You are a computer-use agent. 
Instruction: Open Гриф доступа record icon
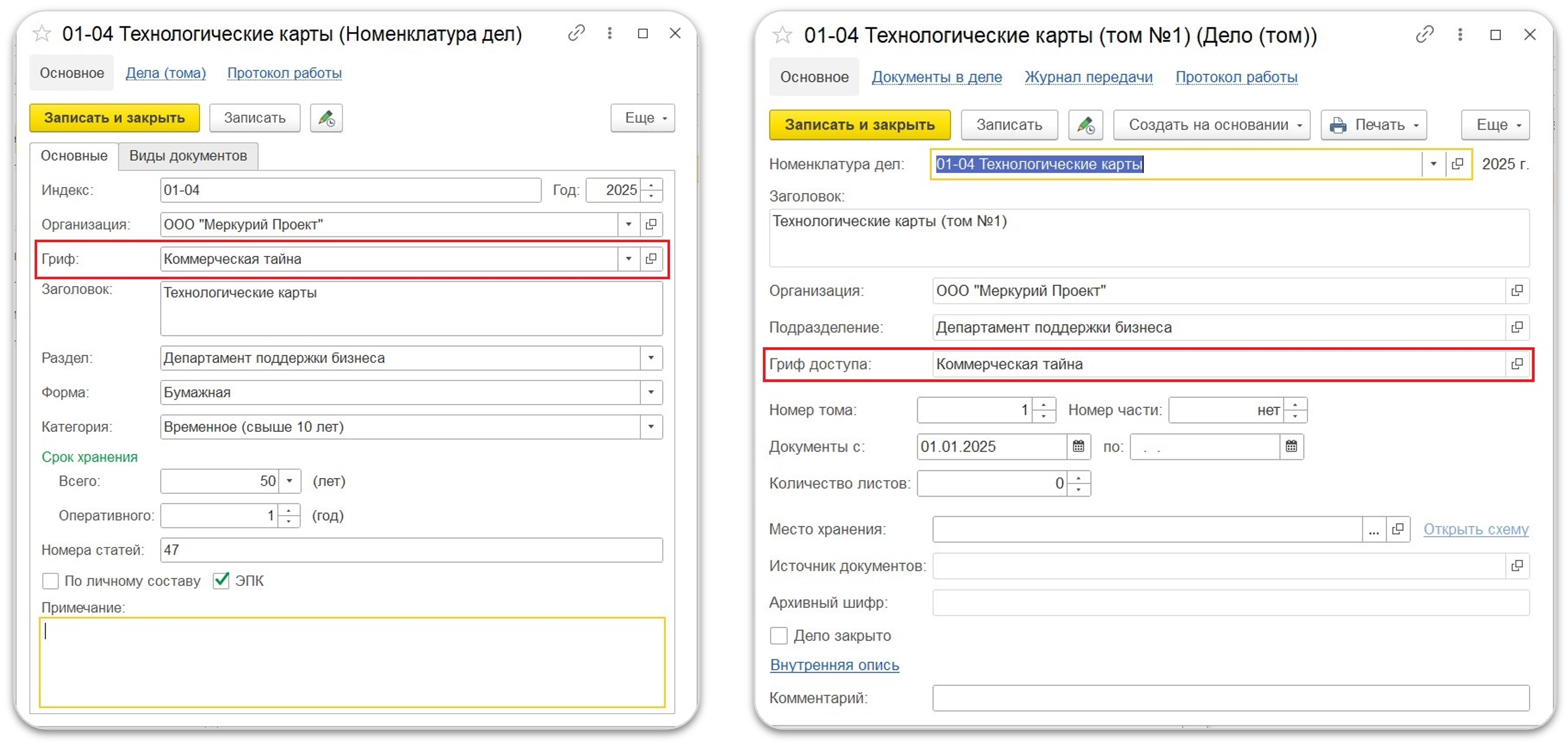1517,364
